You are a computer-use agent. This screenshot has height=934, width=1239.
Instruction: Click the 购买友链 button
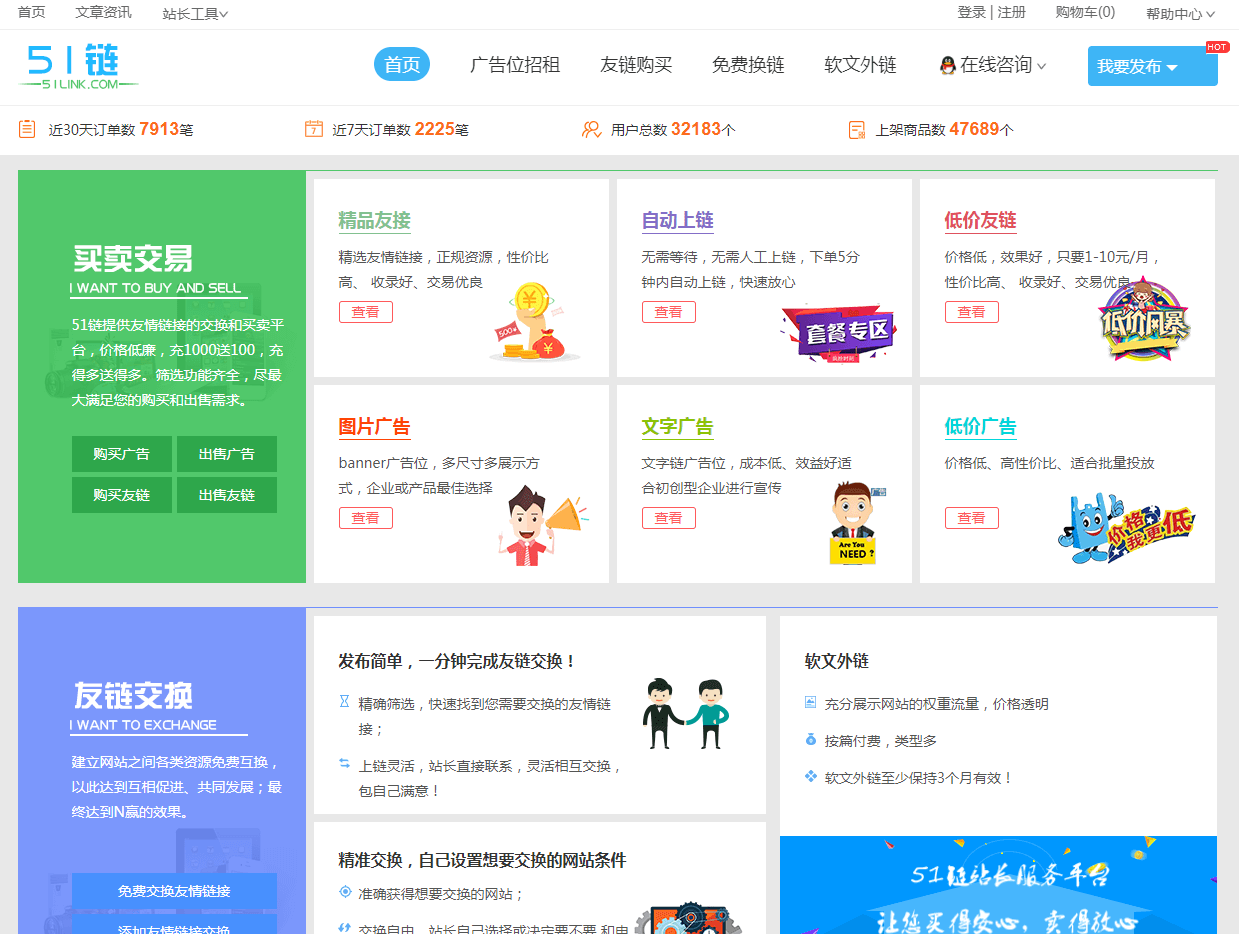coord(121,494)
